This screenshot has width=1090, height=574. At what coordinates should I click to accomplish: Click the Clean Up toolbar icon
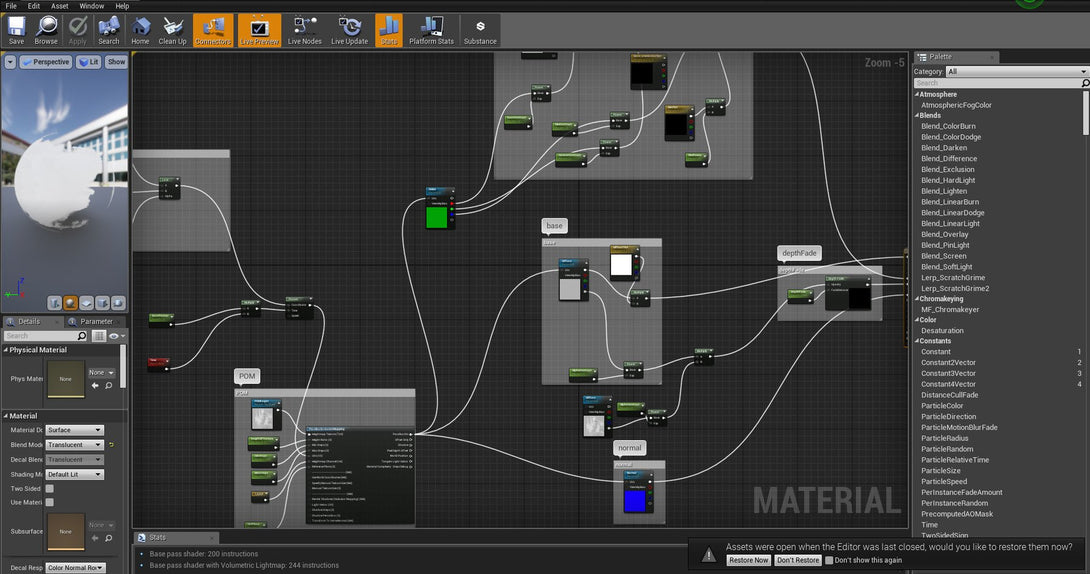coord(172,31)
